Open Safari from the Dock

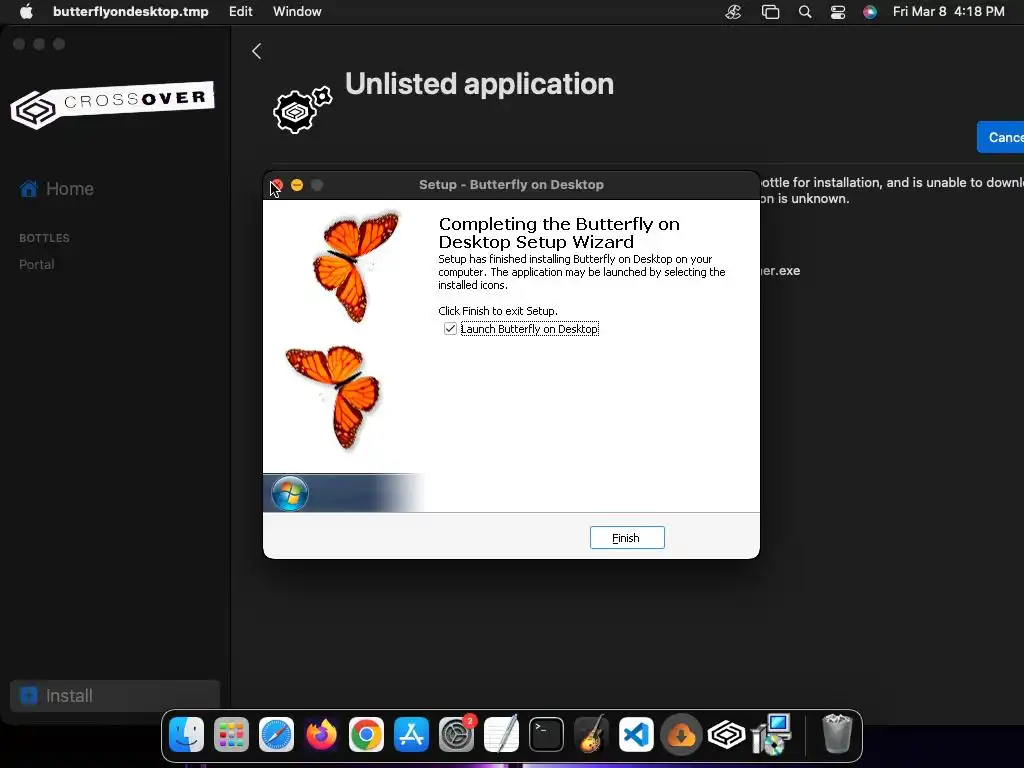276,735
